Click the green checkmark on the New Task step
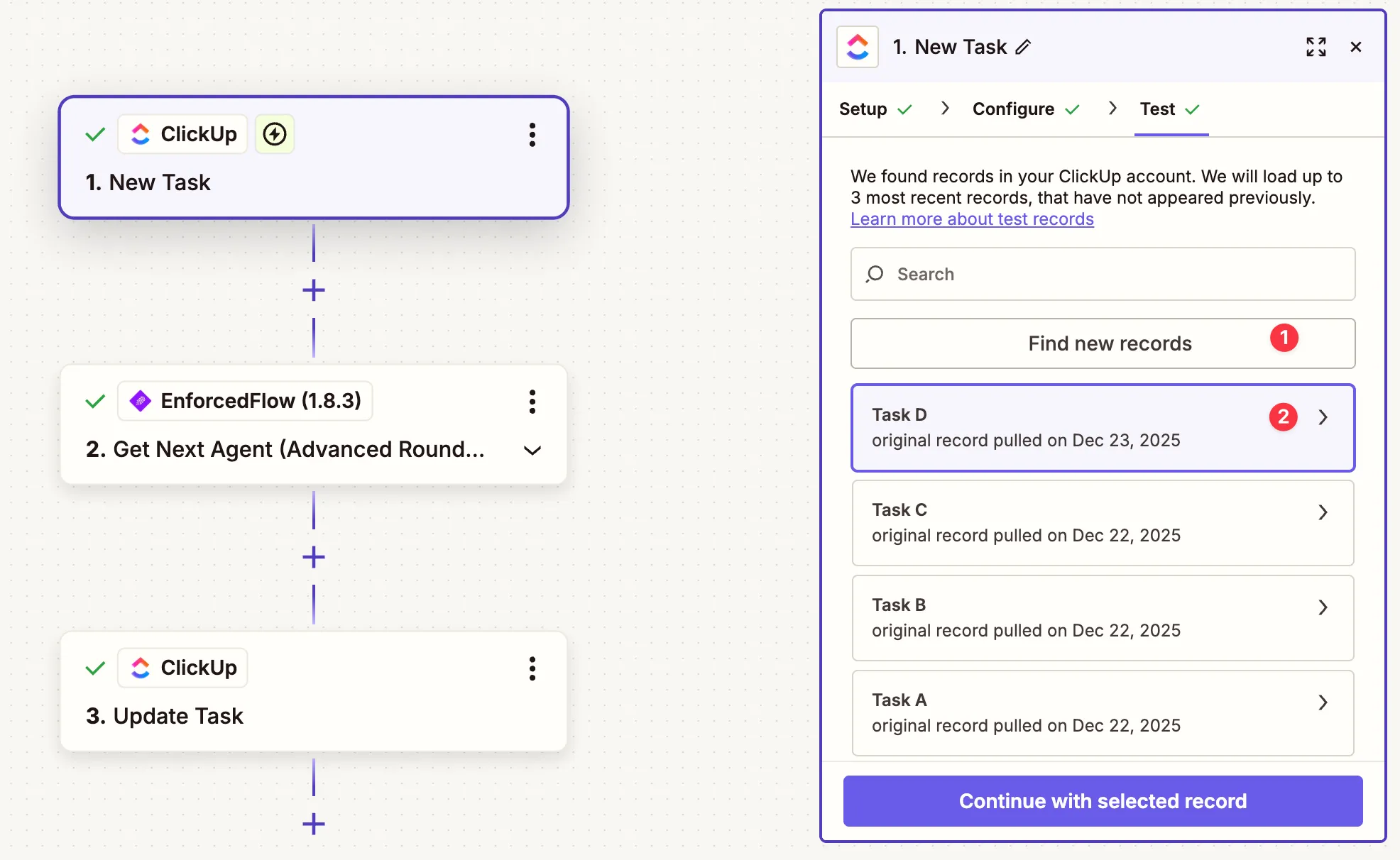The width and height of the screenshot is (1400, 860). 94,133
